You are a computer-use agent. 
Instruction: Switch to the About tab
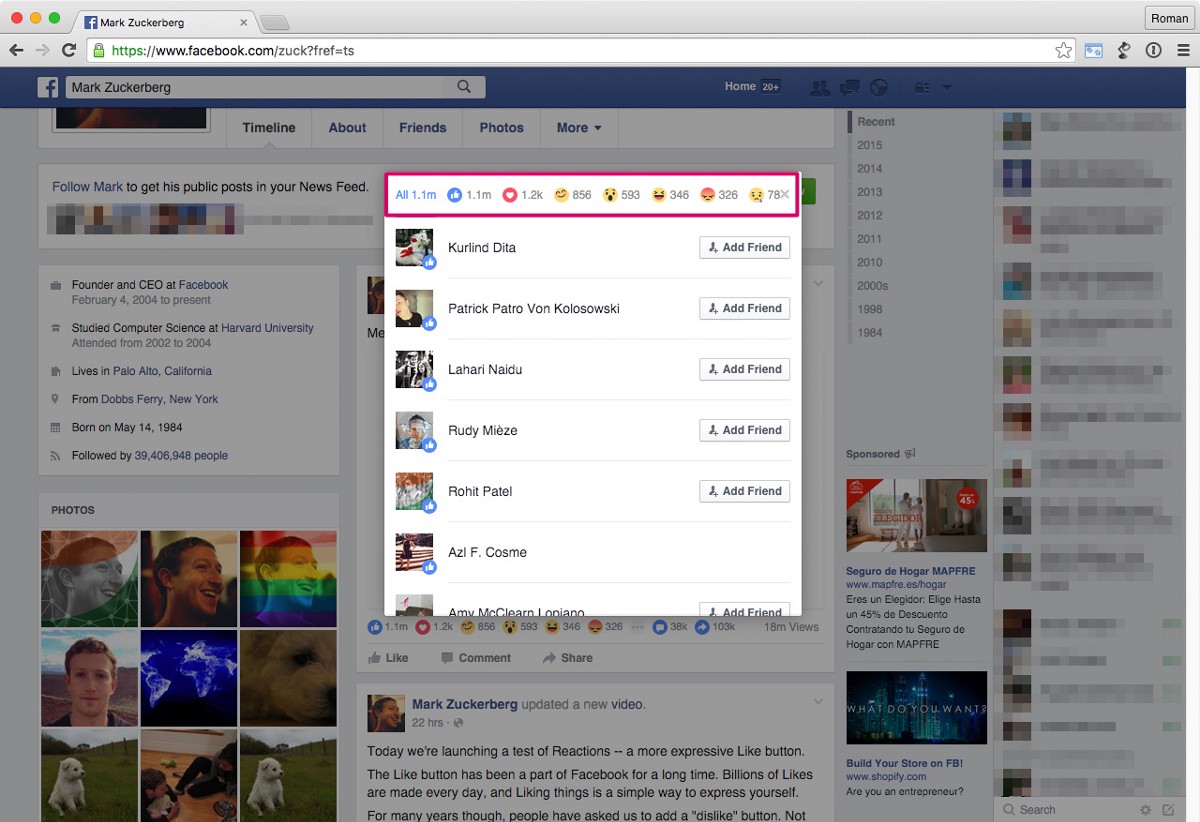pos(347,128)
